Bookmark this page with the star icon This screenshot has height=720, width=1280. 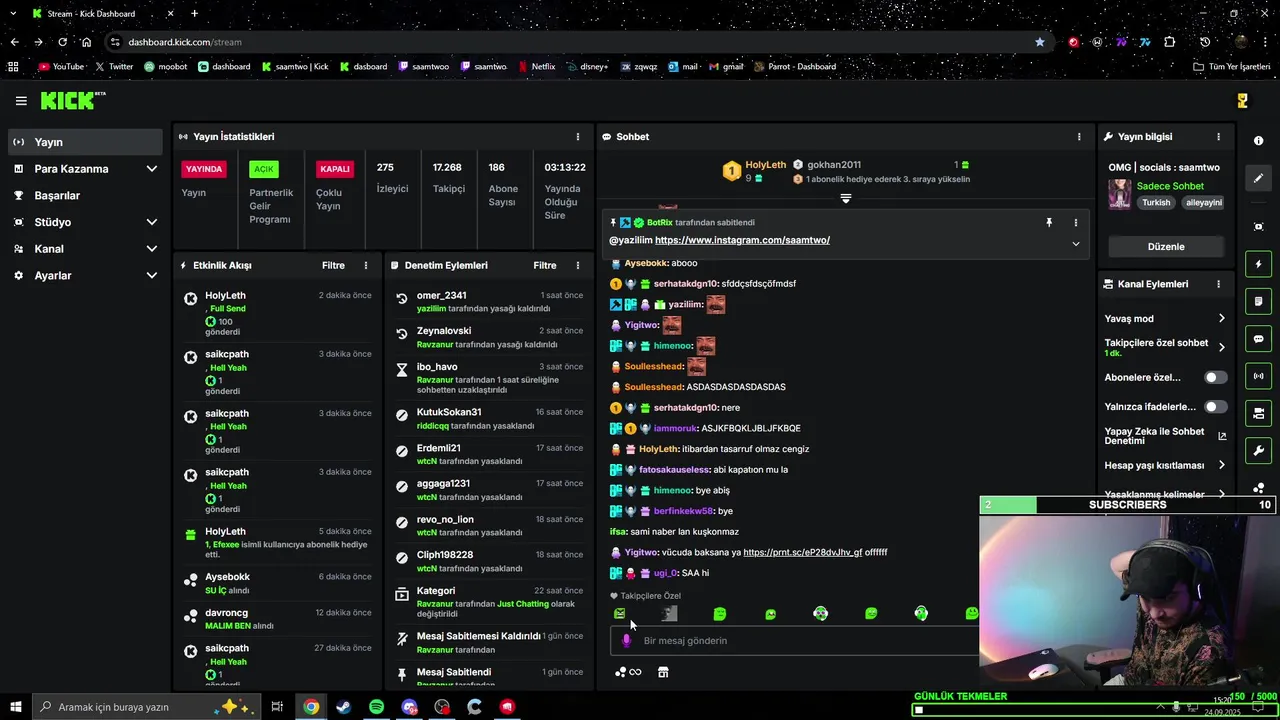[1040, 42]
